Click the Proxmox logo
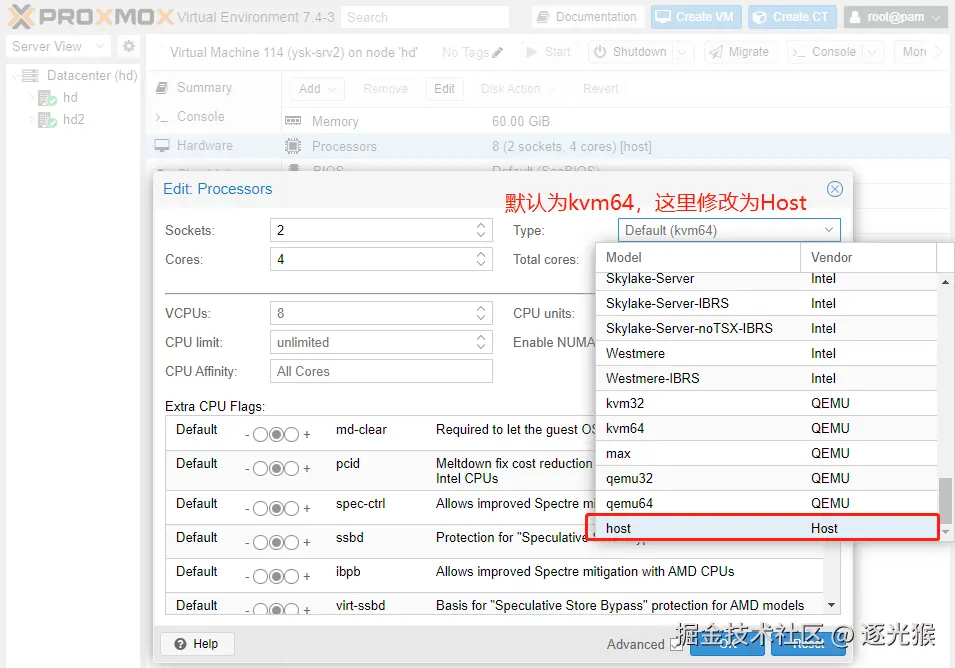 click(x=91, y=16)
